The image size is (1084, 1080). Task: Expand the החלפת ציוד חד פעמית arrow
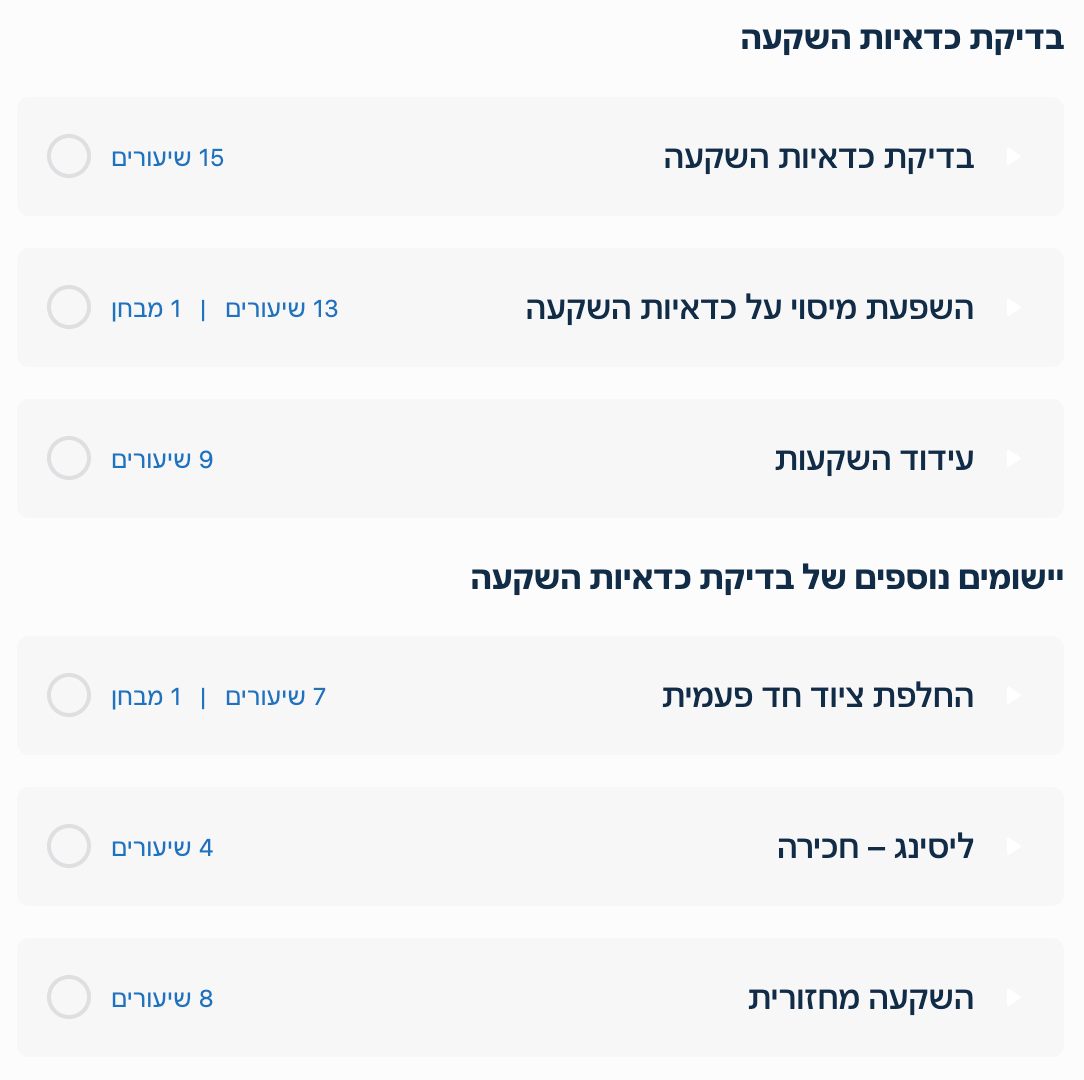tap(1013, 696)
